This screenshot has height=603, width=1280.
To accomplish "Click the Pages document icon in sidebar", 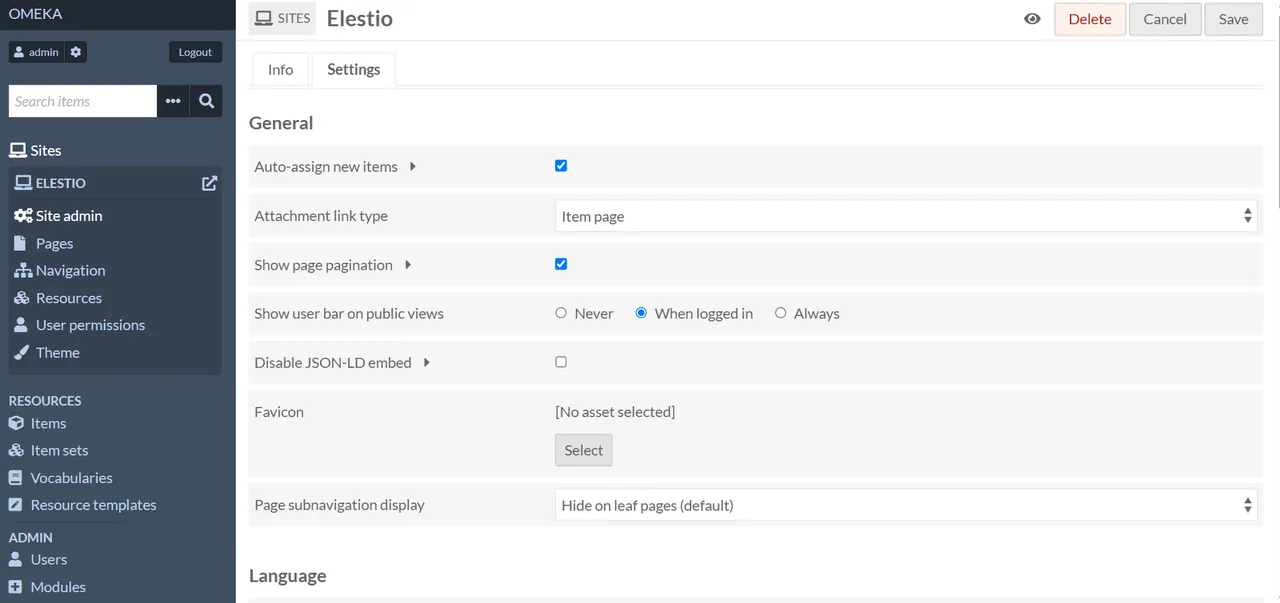I will [x=20, y=243].
